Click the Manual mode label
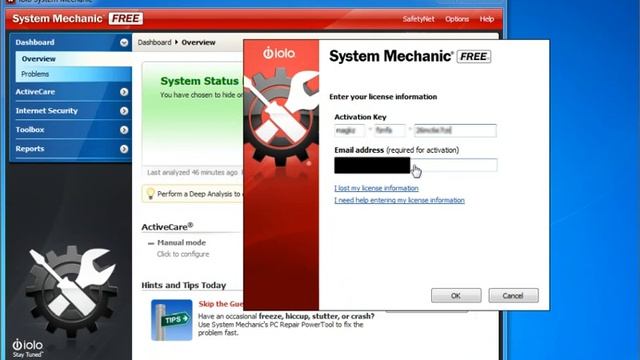The height and width of the screenshot is (360, 640). tap(181, 242)
